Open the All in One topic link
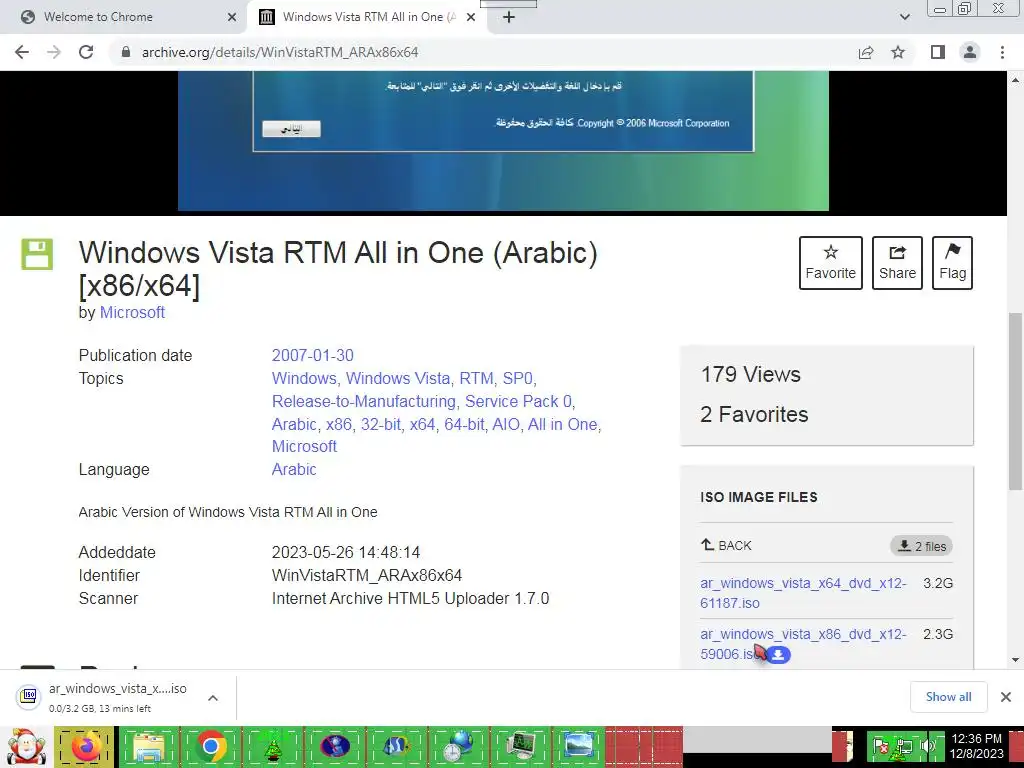This screenshot has width=1024, height=768. click(x=562, y=424)
